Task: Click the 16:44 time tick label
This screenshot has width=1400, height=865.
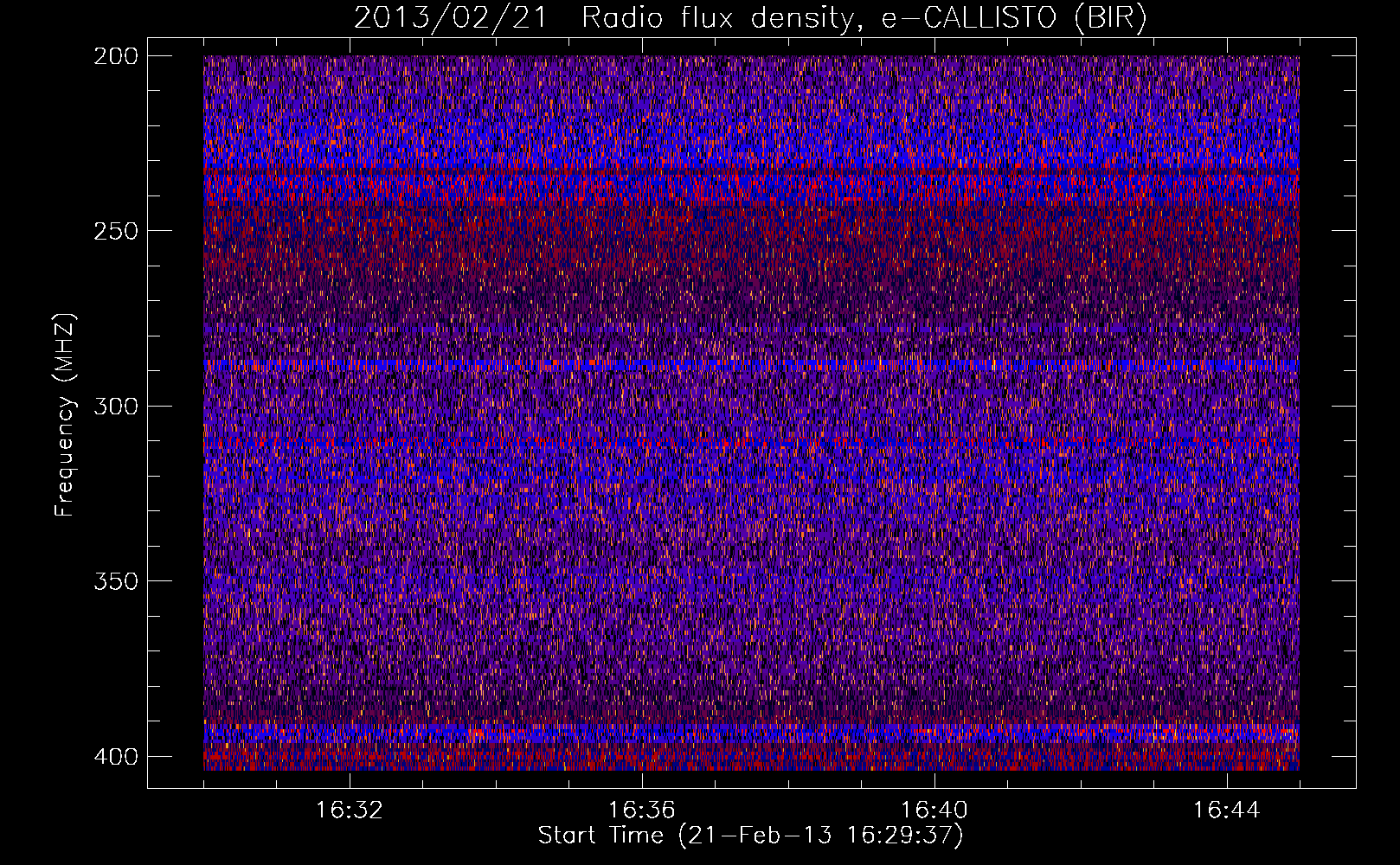Action: tap(1226, 811)
